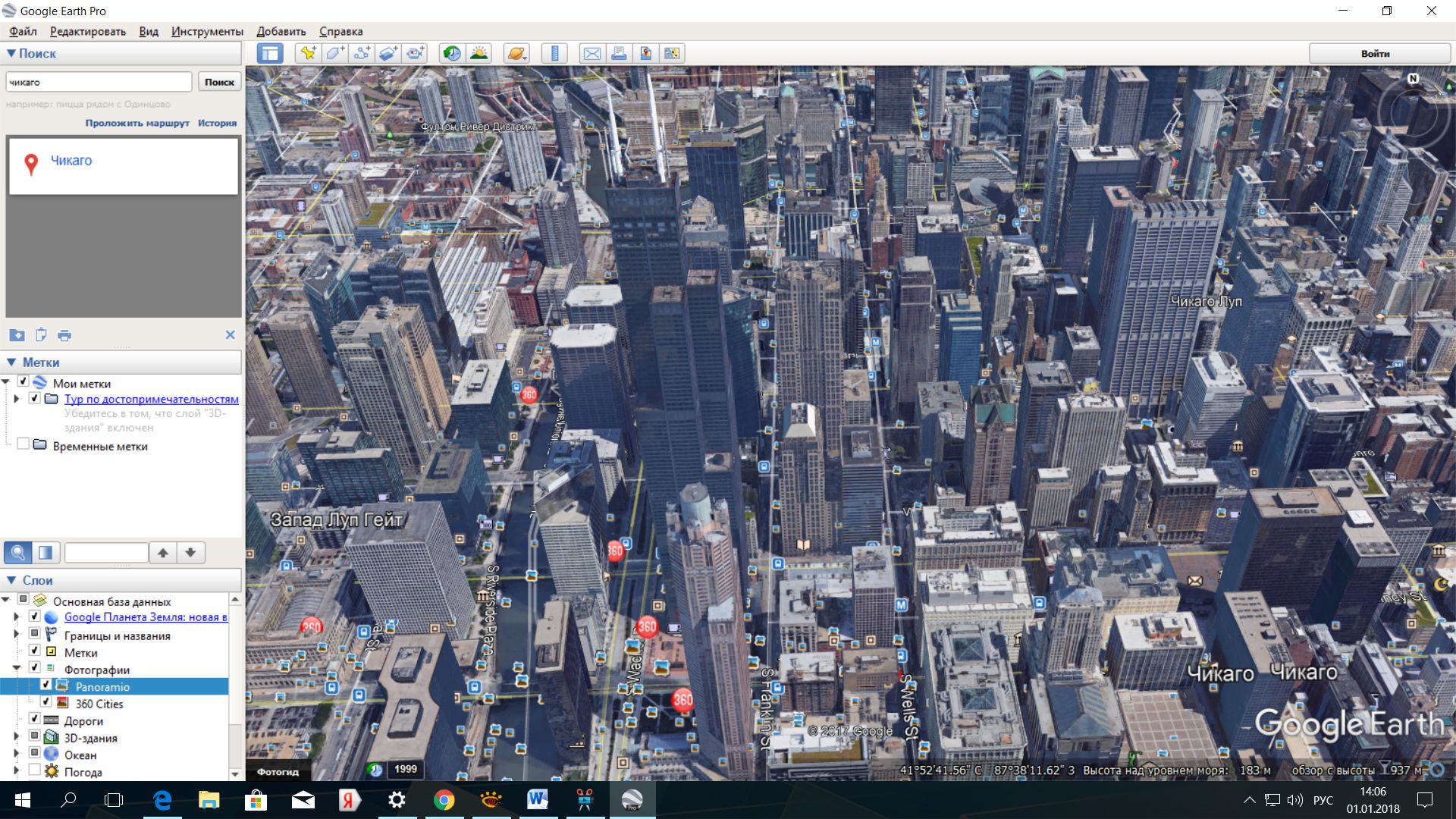1456x819 pixels.
Task: Collapse the Поиск panel
Action: coord(11,54)
